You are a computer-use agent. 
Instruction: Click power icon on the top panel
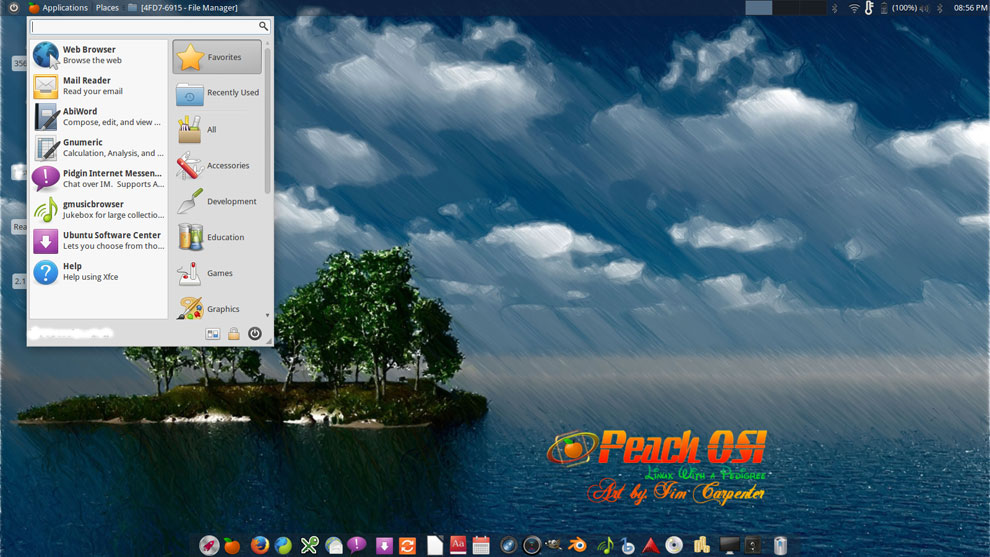point(13,8)
